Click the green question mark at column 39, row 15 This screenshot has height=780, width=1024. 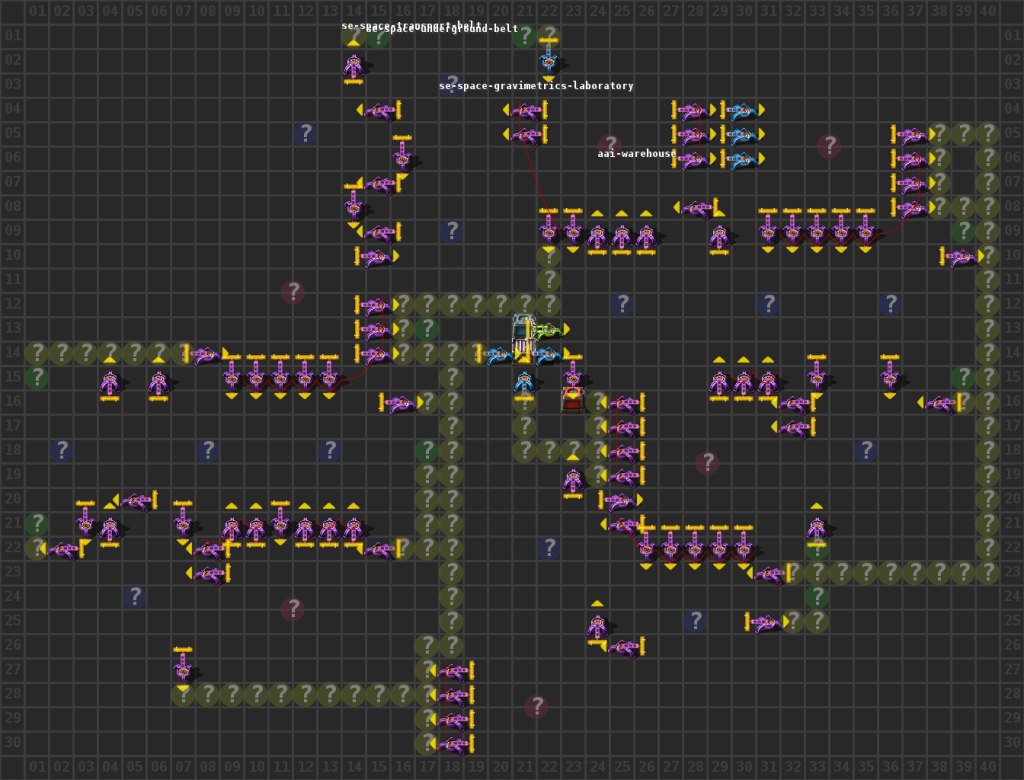coord(963,377)
